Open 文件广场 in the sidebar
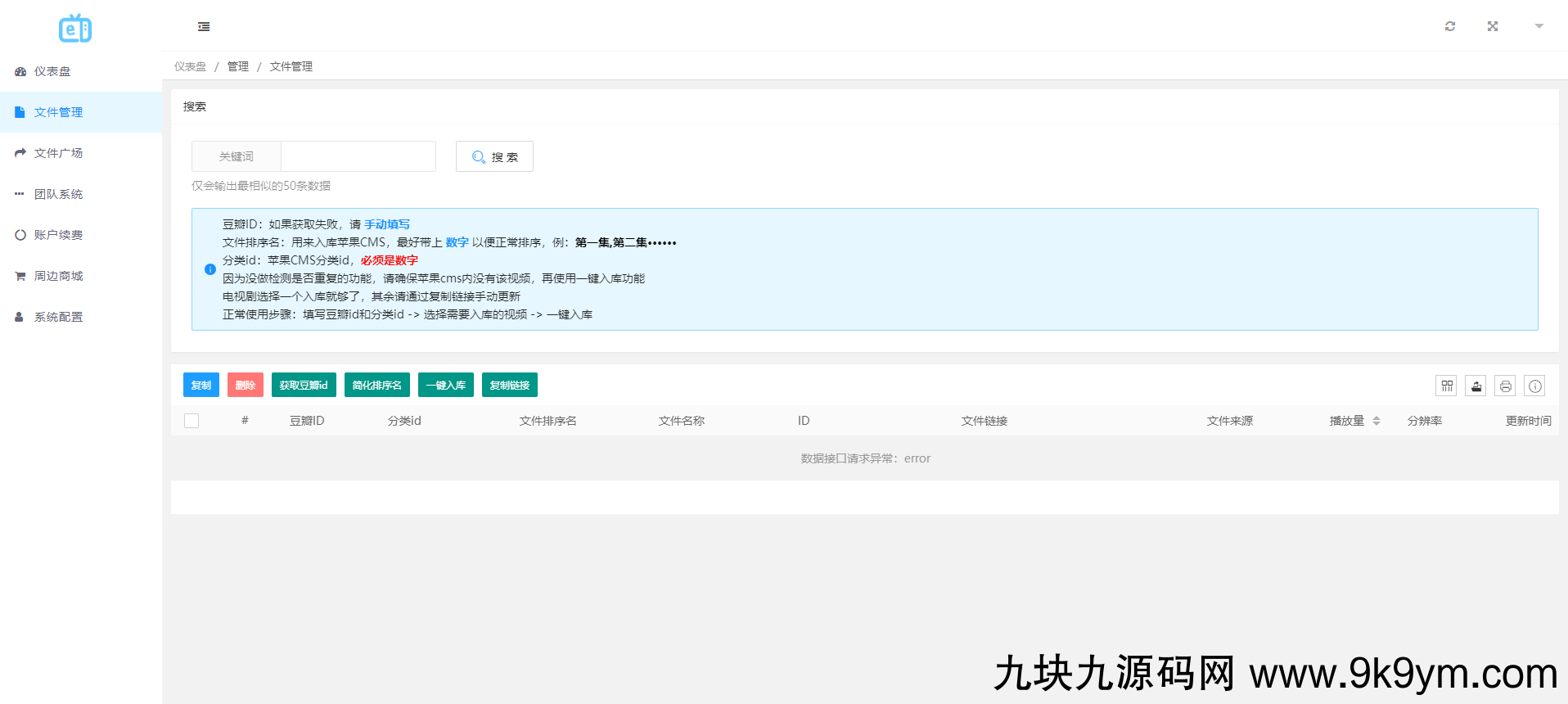Screen dimensions: 1568x704 tap(81, 153)
